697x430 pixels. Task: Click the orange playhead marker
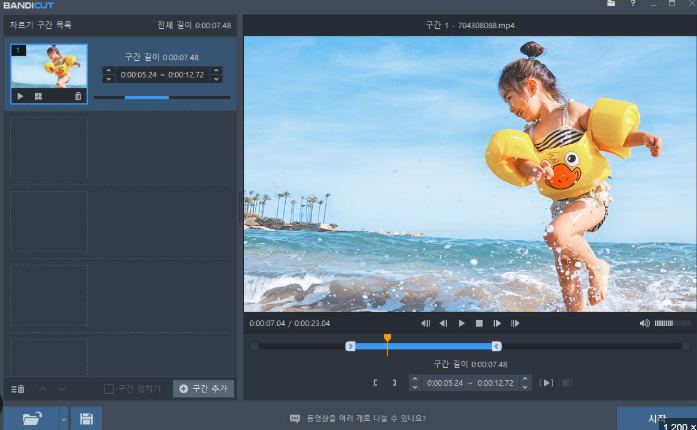coord(387,338)
